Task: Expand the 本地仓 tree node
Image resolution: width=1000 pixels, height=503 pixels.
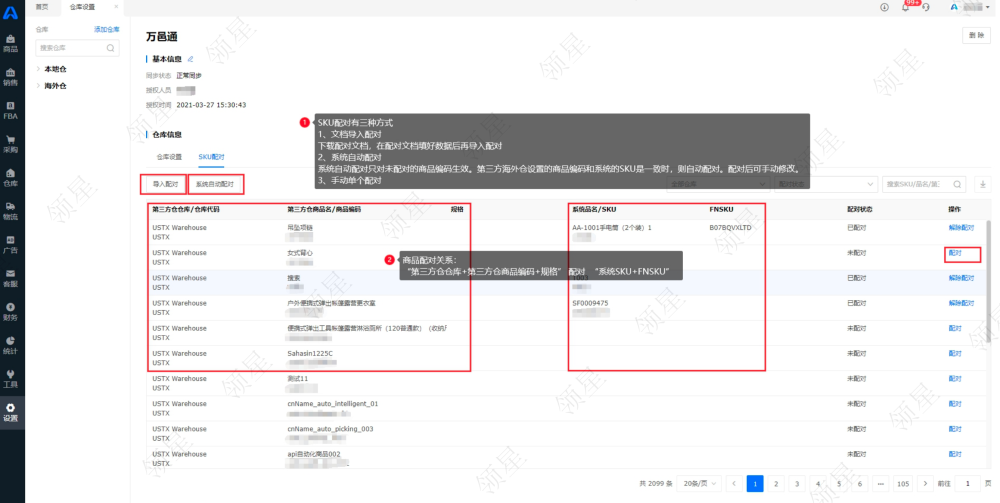Action: click(x=38, y=69)
